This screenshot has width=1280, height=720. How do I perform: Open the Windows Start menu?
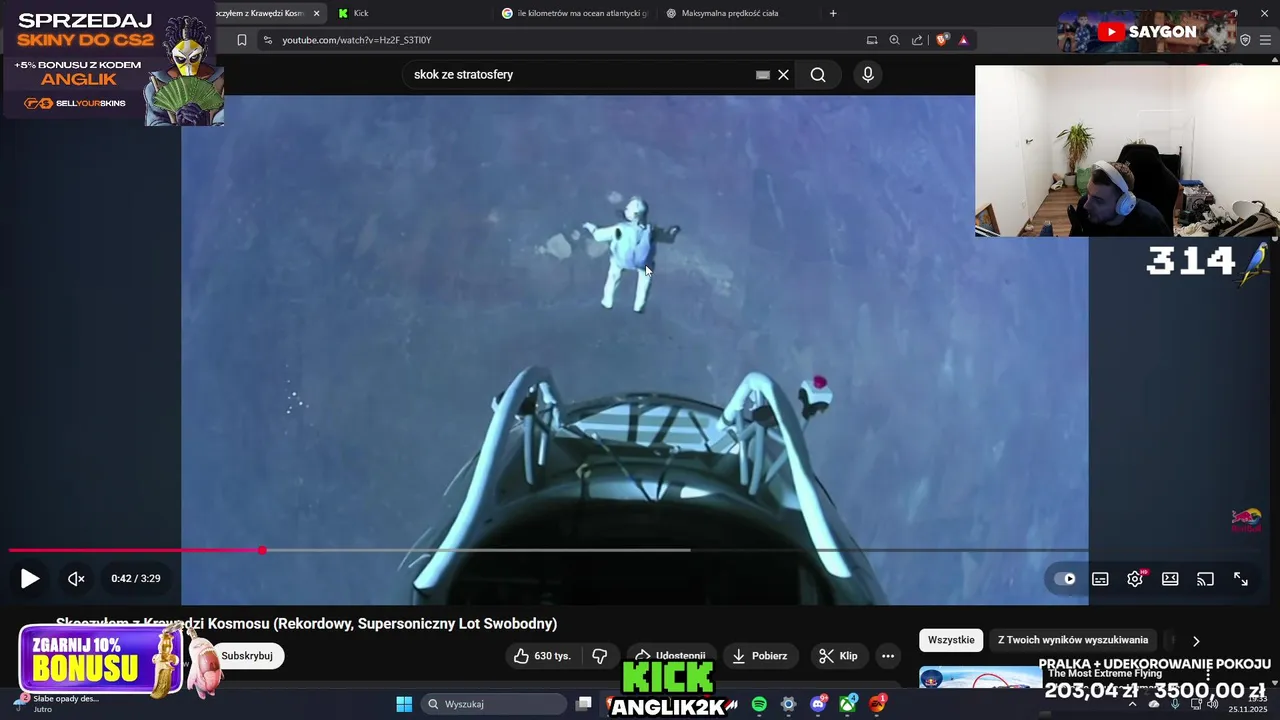404,704
